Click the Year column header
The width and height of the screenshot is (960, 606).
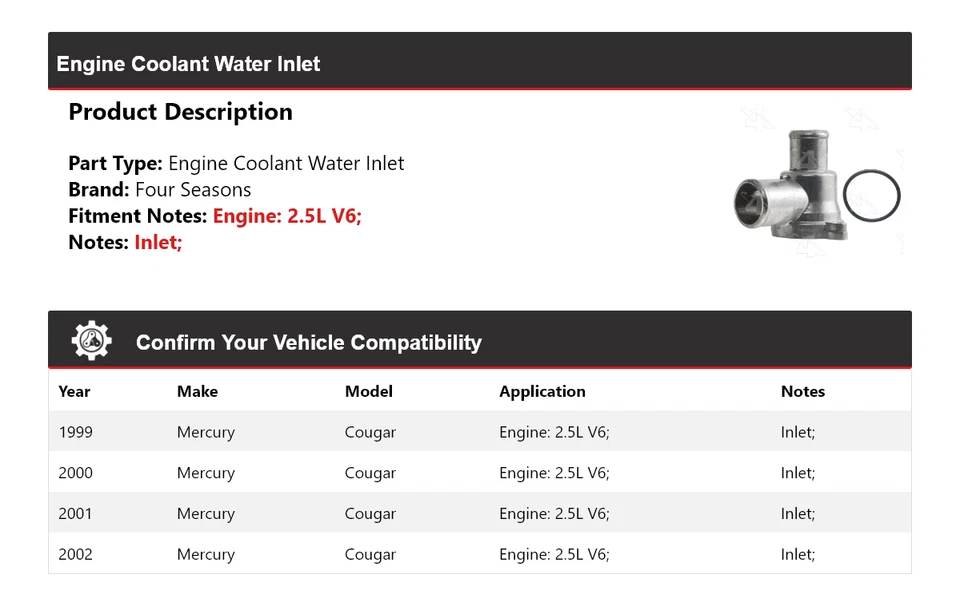tap(74, 391)
